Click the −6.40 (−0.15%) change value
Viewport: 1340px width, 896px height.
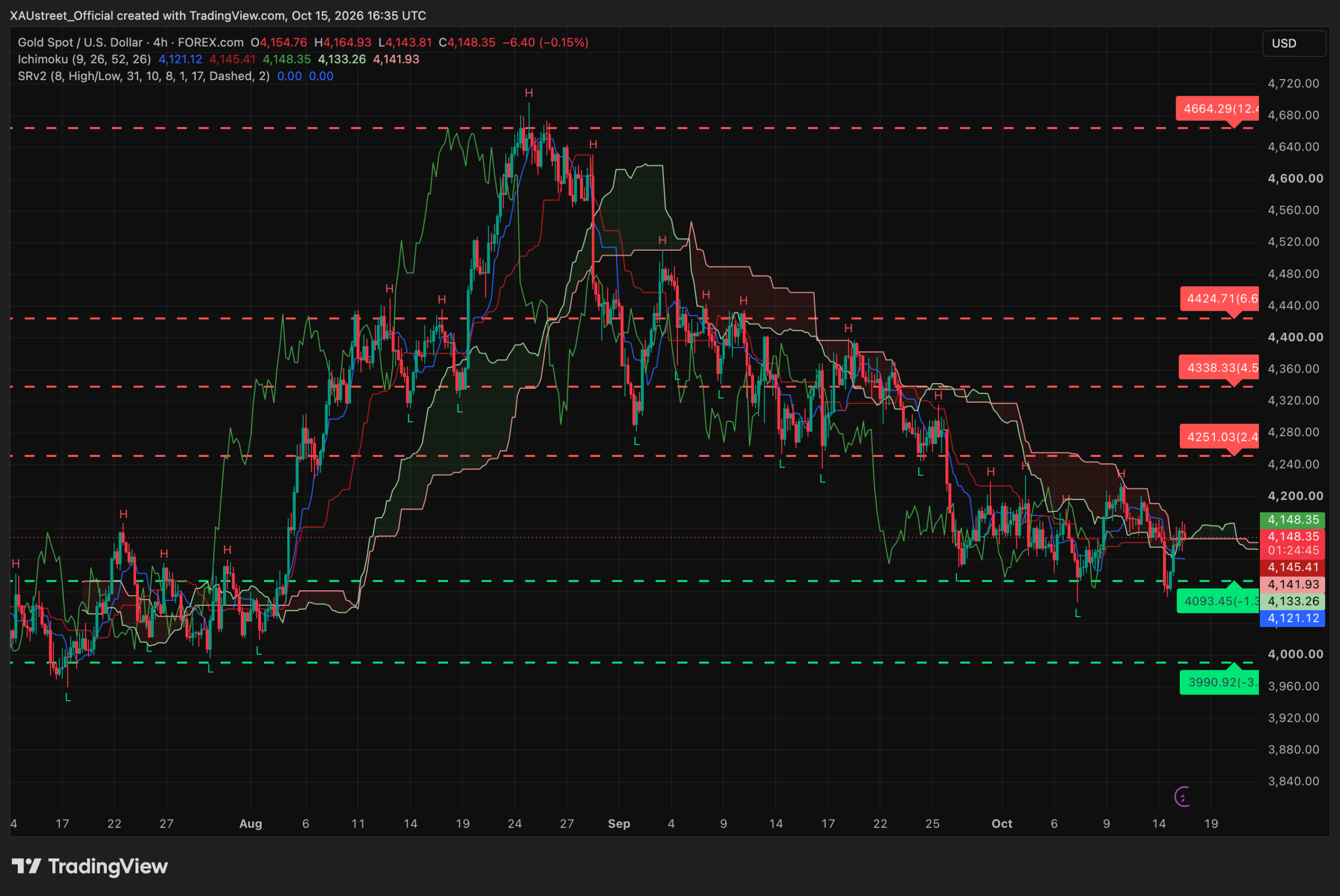545,42
